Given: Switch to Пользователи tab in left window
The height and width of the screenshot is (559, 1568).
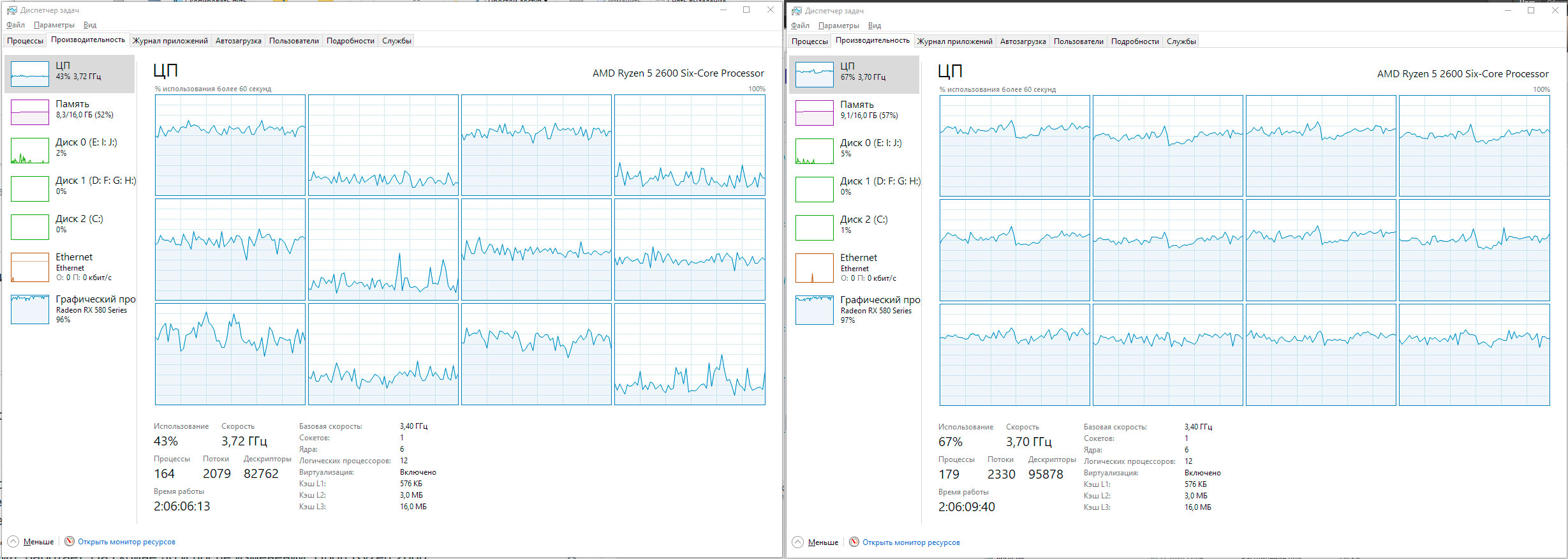Looking at the screenshot, I should point(294,41).
